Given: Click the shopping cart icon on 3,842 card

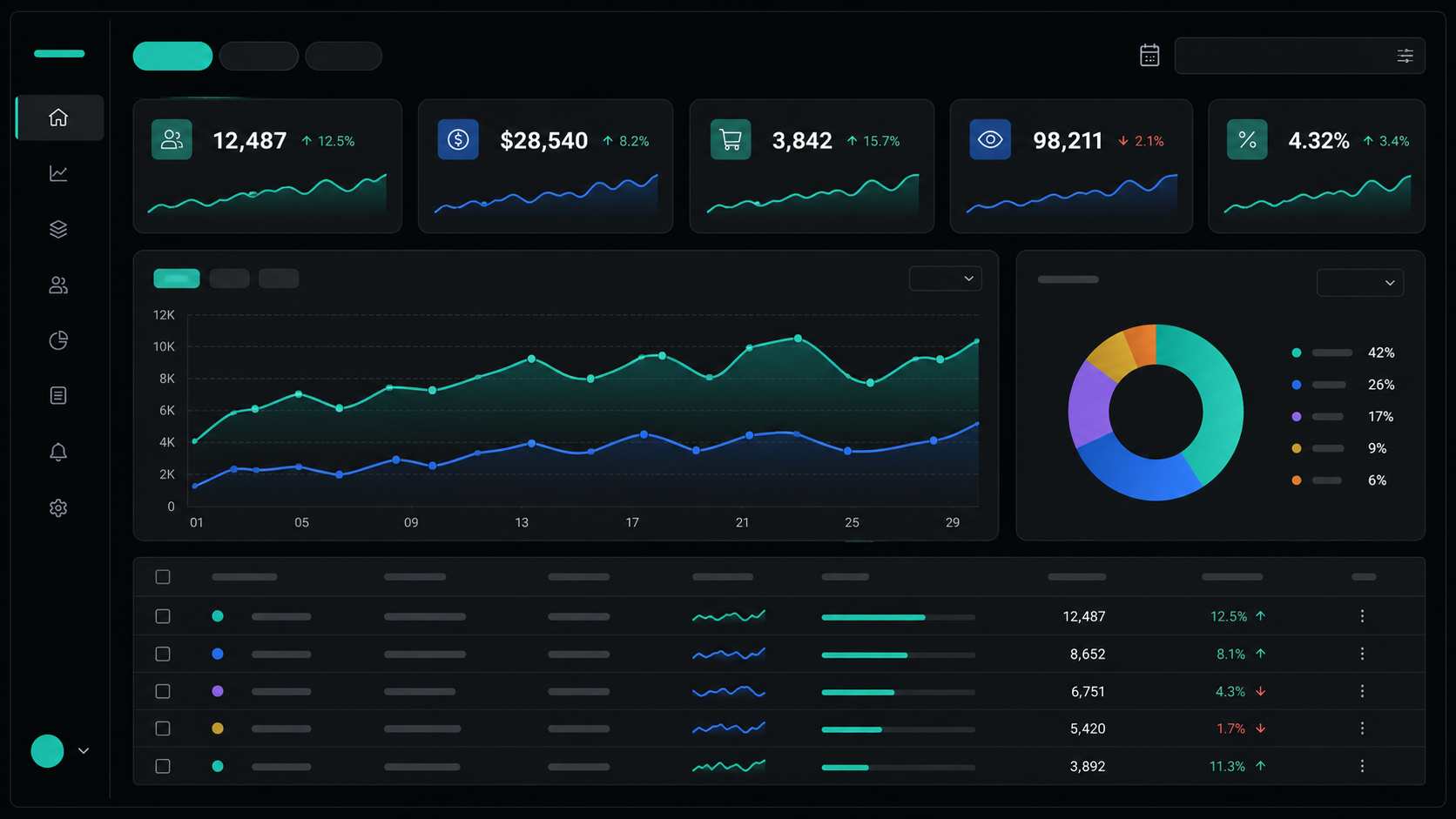Looking at the screenshot, I should coord(731,139).
